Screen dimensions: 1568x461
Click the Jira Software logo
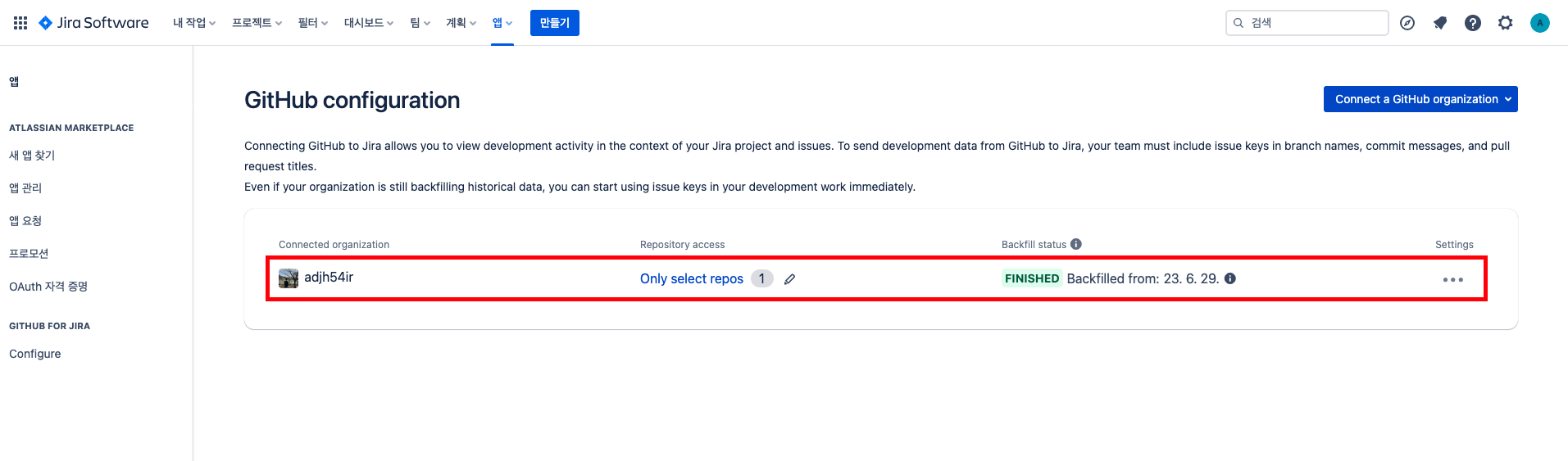pyautogui.click(x=93, y=23)
